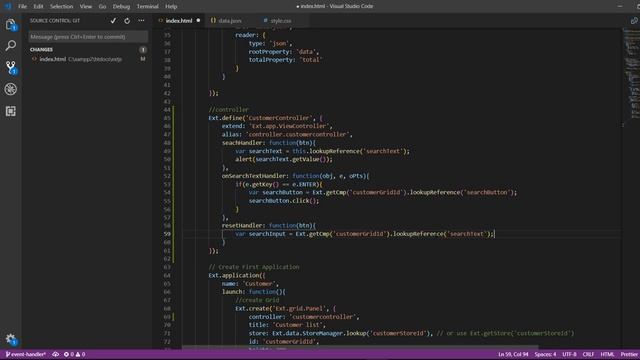This screenshot has width=640, height=360.
Task: Open the View menu
Action: (86, 6)
